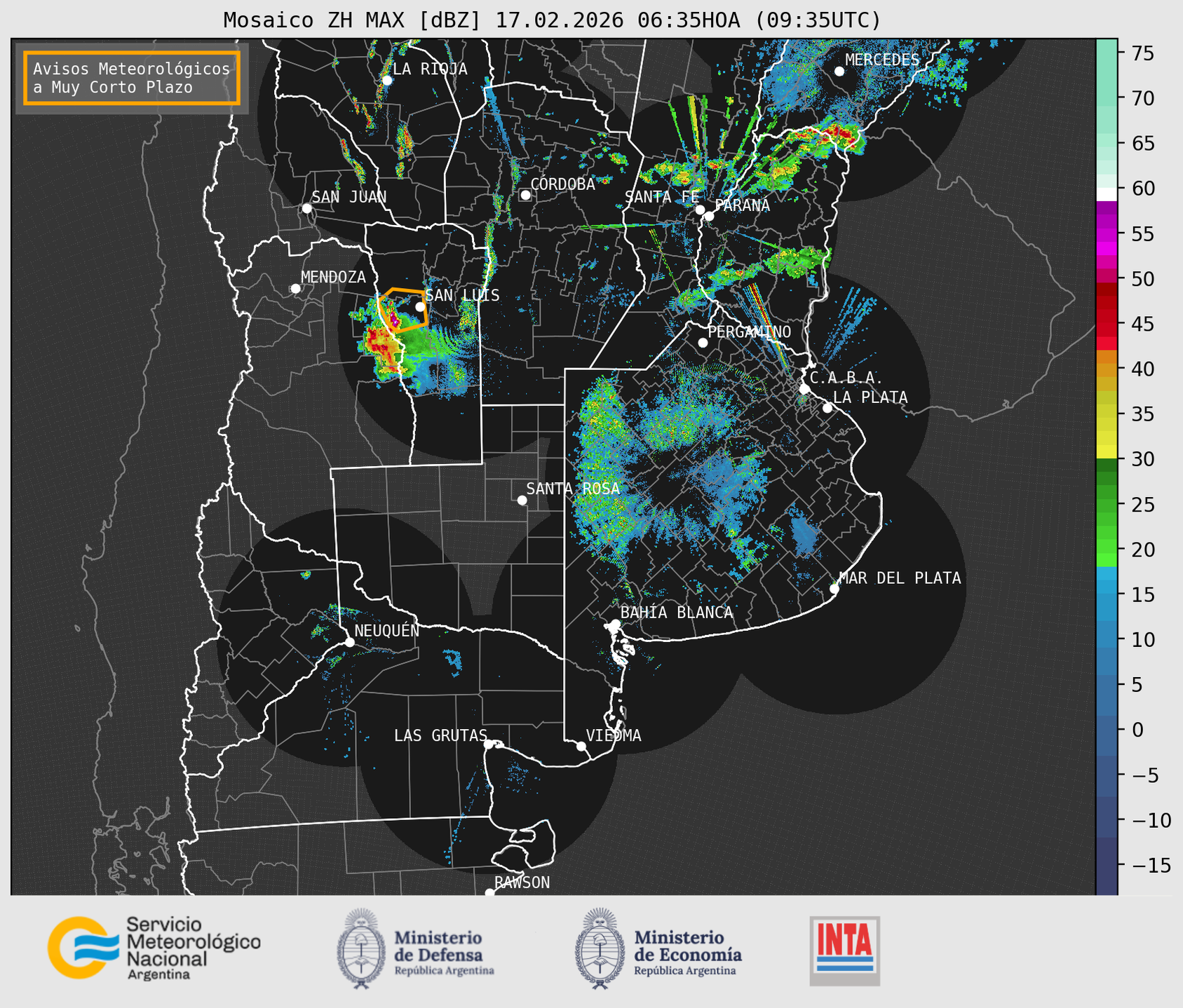
Task: Click the NEUQUÉN label text
Action: (386, 630)
